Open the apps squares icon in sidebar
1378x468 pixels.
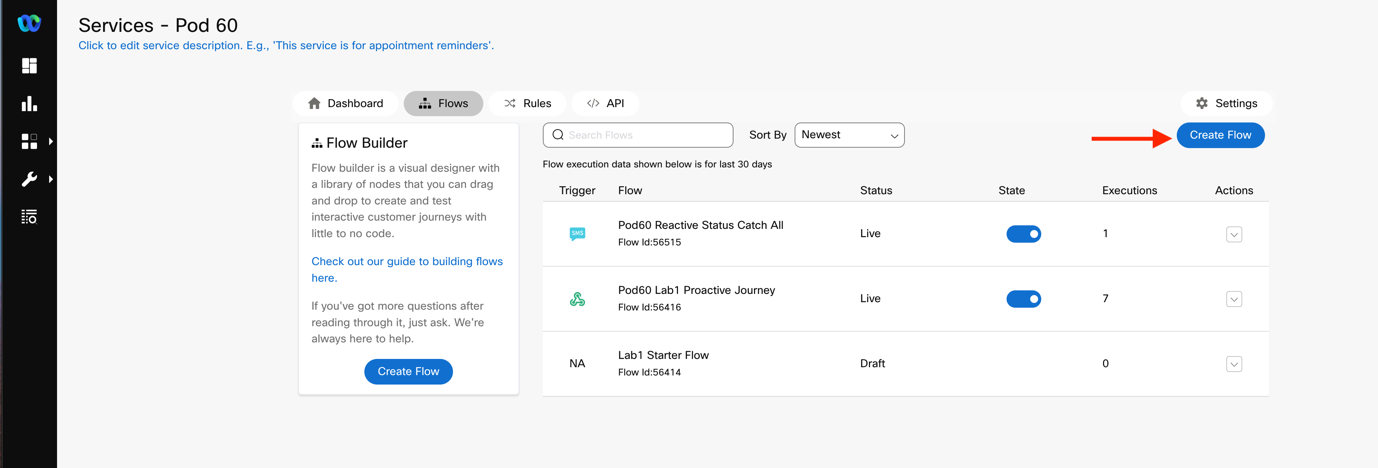pyautogui.click(x=29, y=142)
